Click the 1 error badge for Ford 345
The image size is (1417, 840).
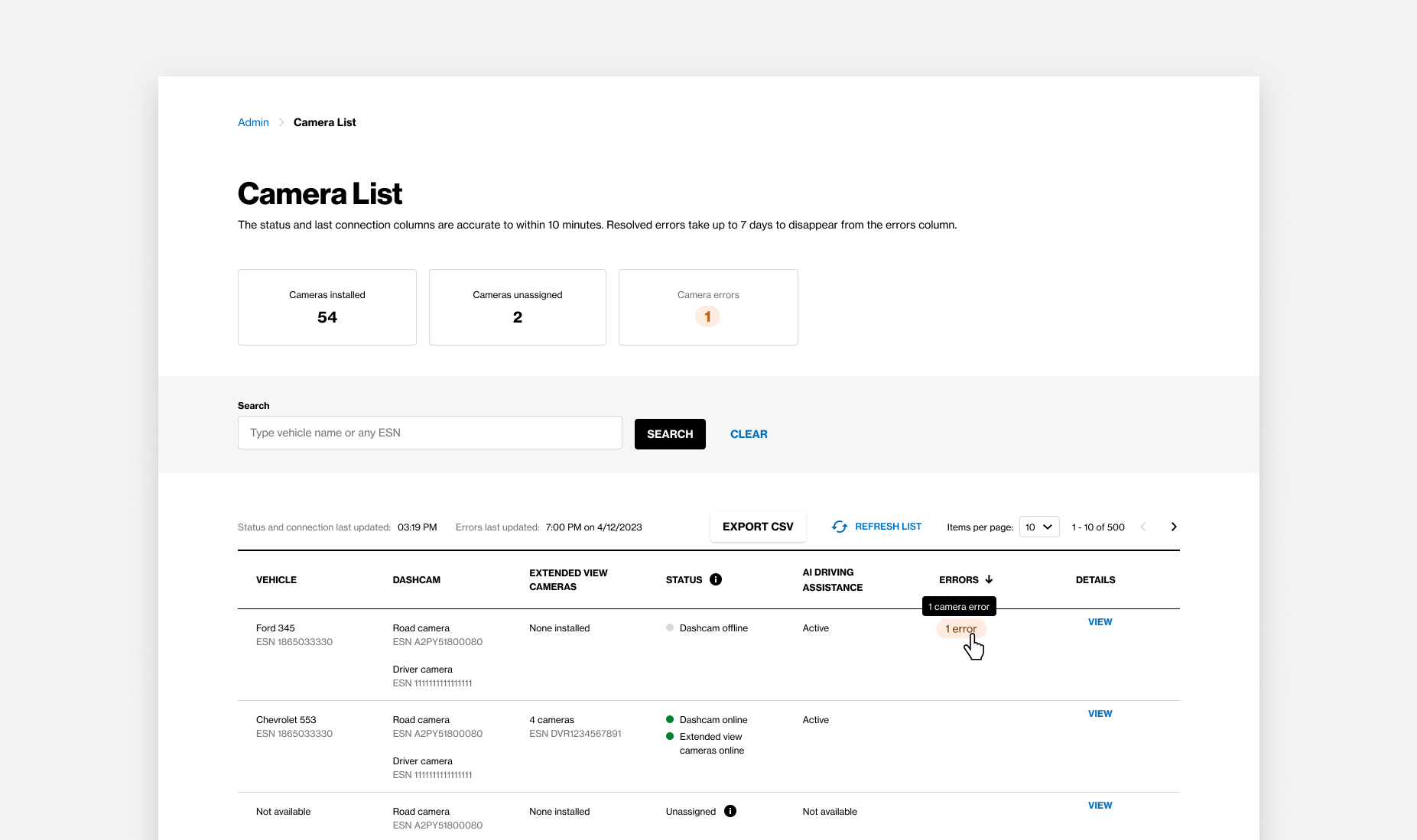pyautogui.click(x=960, y=629)
